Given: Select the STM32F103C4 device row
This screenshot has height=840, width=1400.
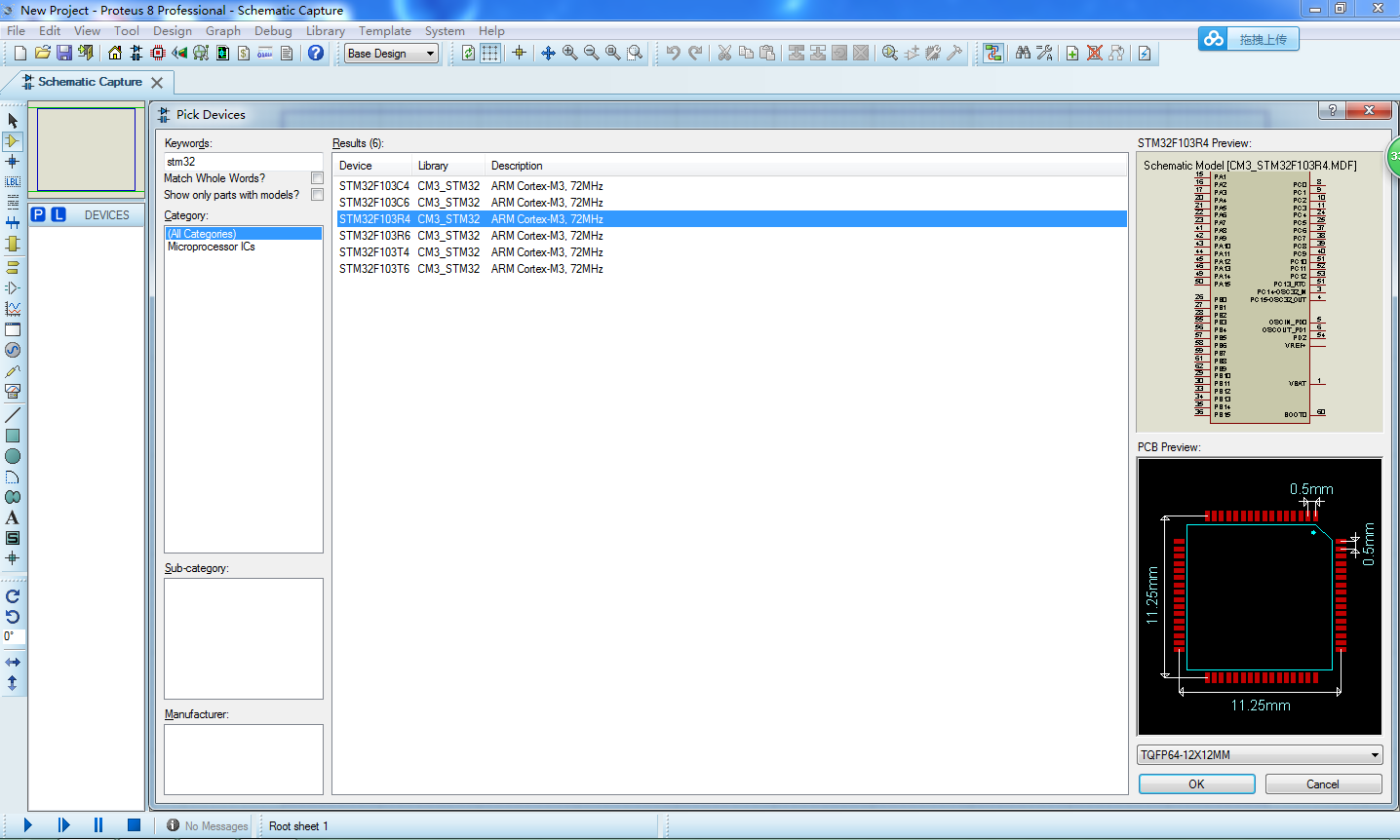Looking at the screenshot, I should pos(731,186).
